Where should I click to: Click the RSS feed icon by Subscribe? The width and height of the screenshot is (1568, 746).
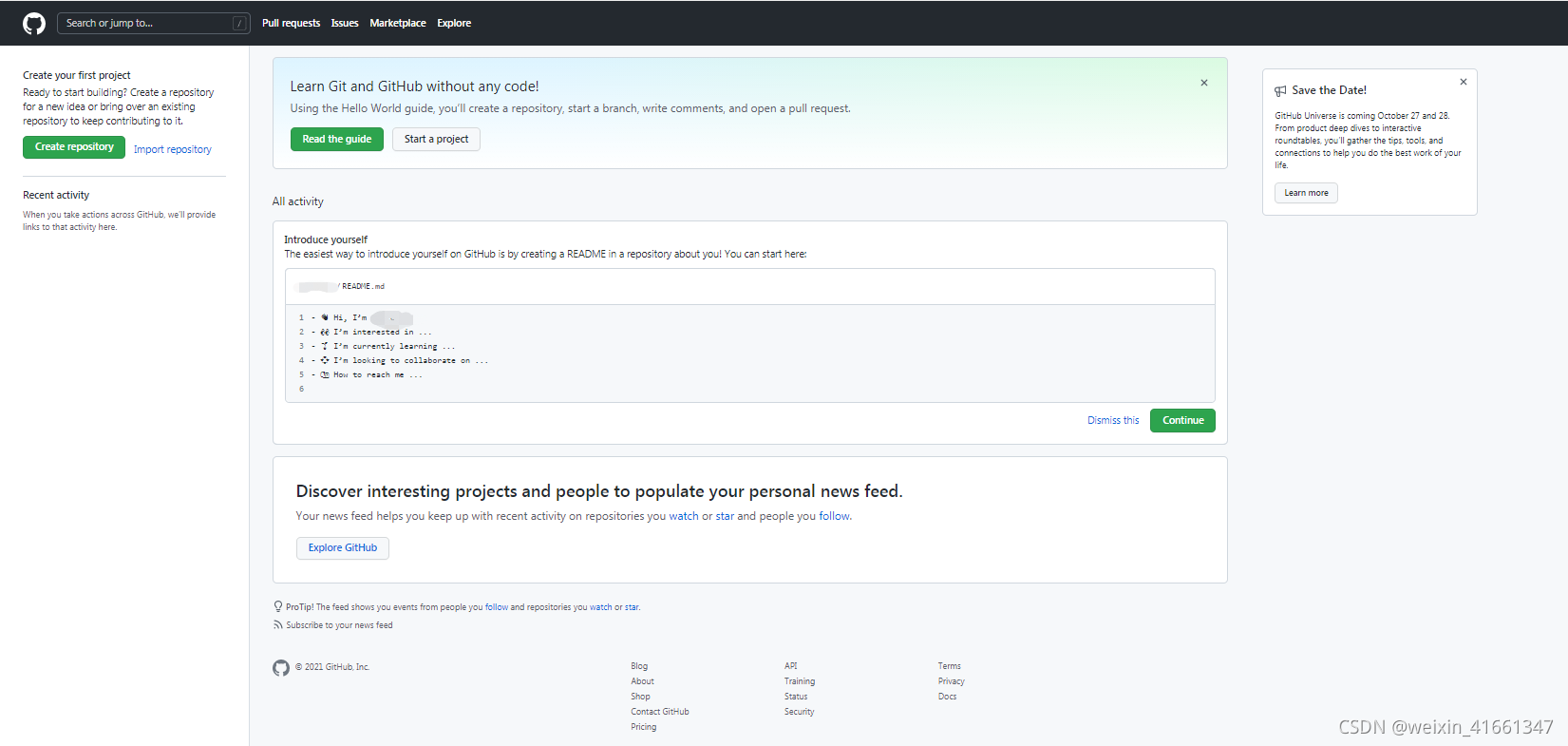pyautogui.click(x=278, y=625)
